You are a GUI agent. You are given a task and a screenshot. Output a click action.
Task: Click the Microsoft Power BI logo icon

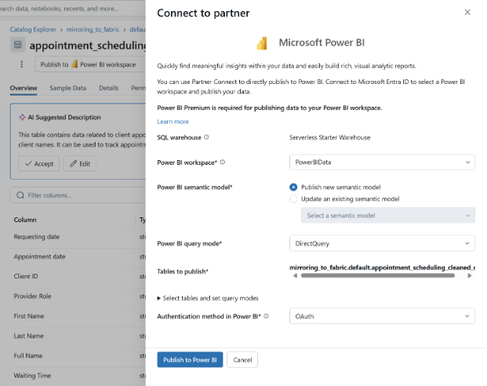click(262, 43)
